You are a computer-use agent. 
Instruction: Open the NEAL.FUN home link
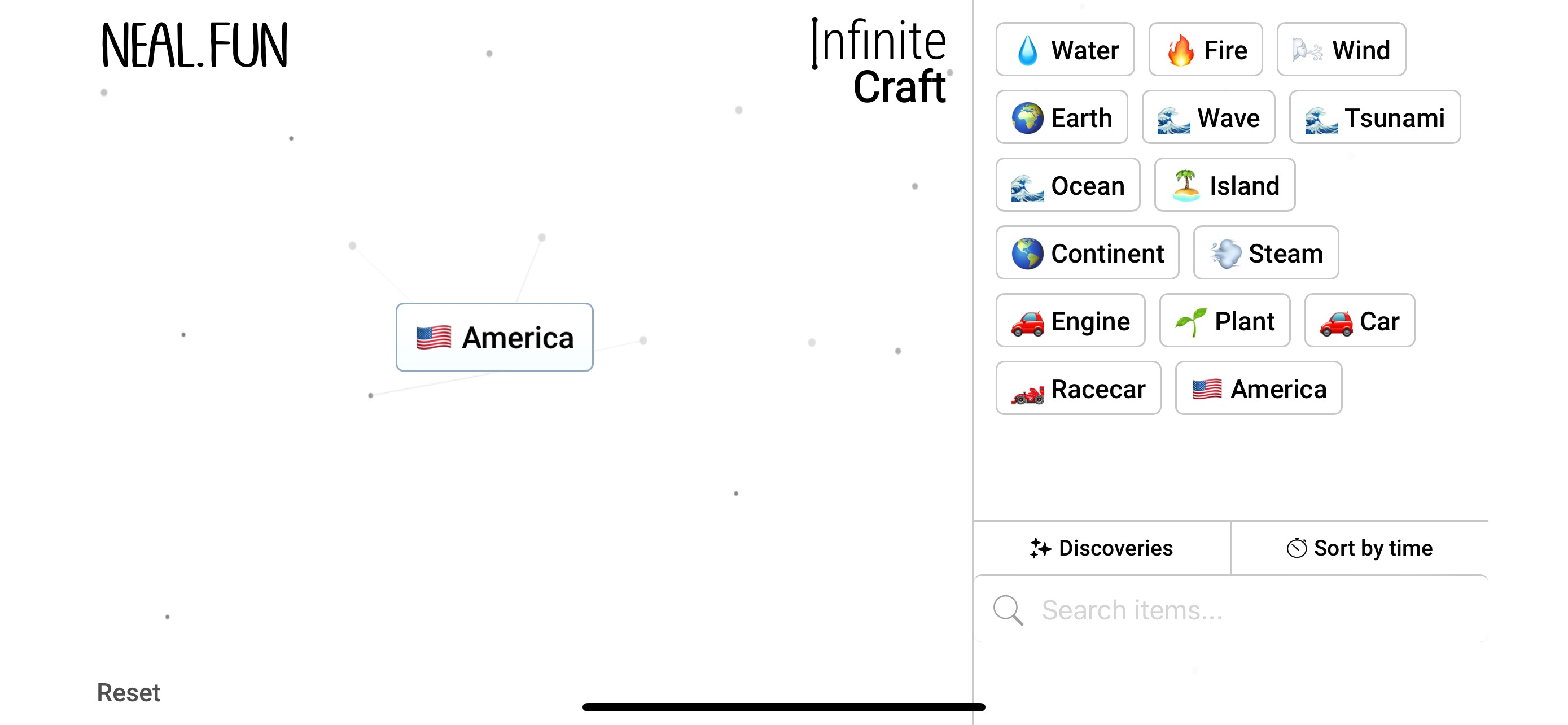point(195,46)
